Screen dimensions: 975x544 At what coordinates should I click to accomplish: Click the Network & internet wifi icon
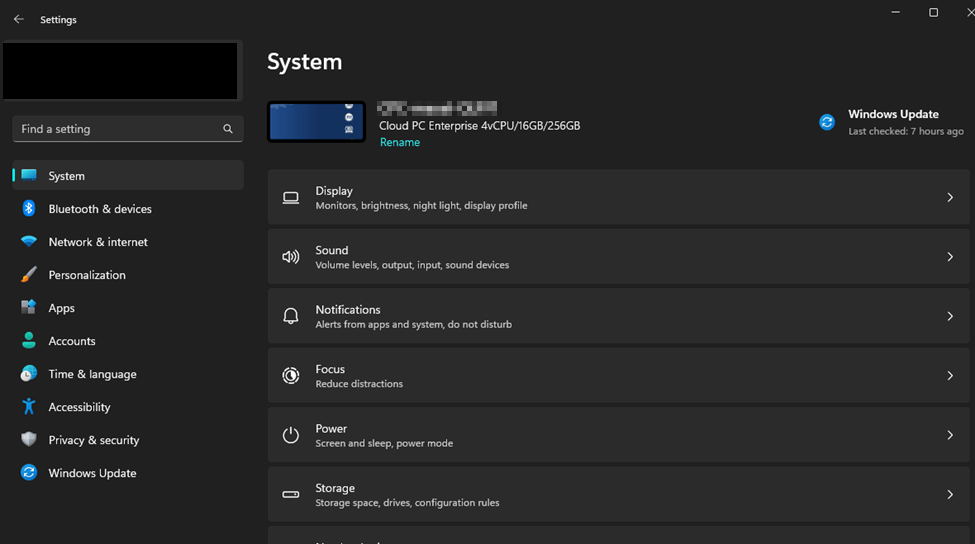click(29, 242)
